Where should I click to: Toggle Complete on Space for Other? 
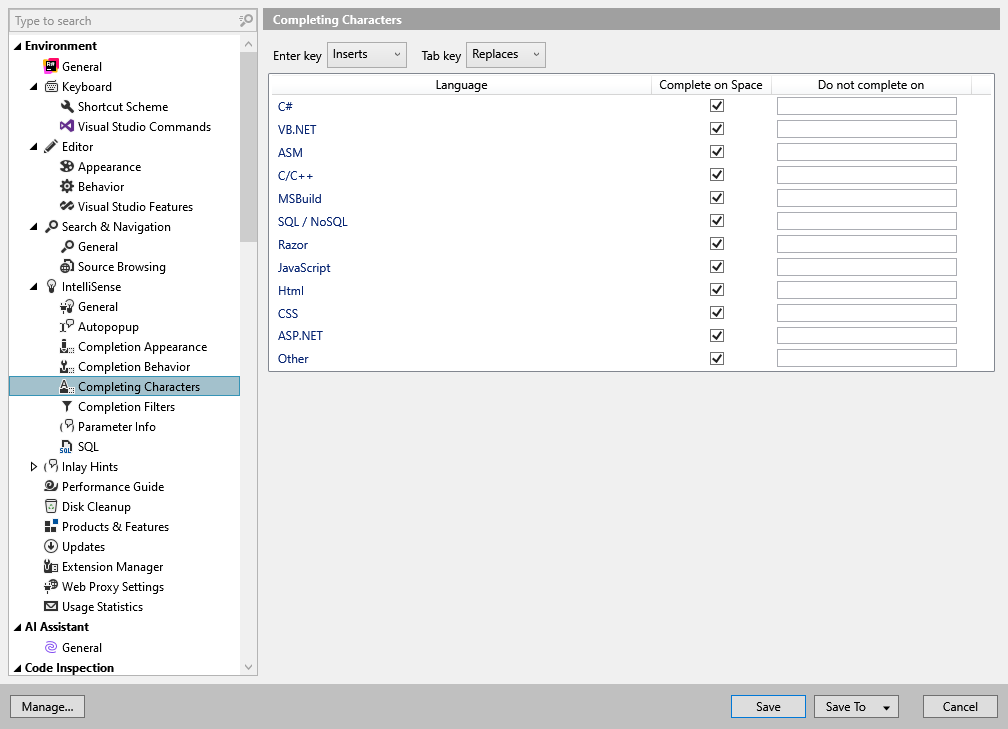[x=717, y=358]
